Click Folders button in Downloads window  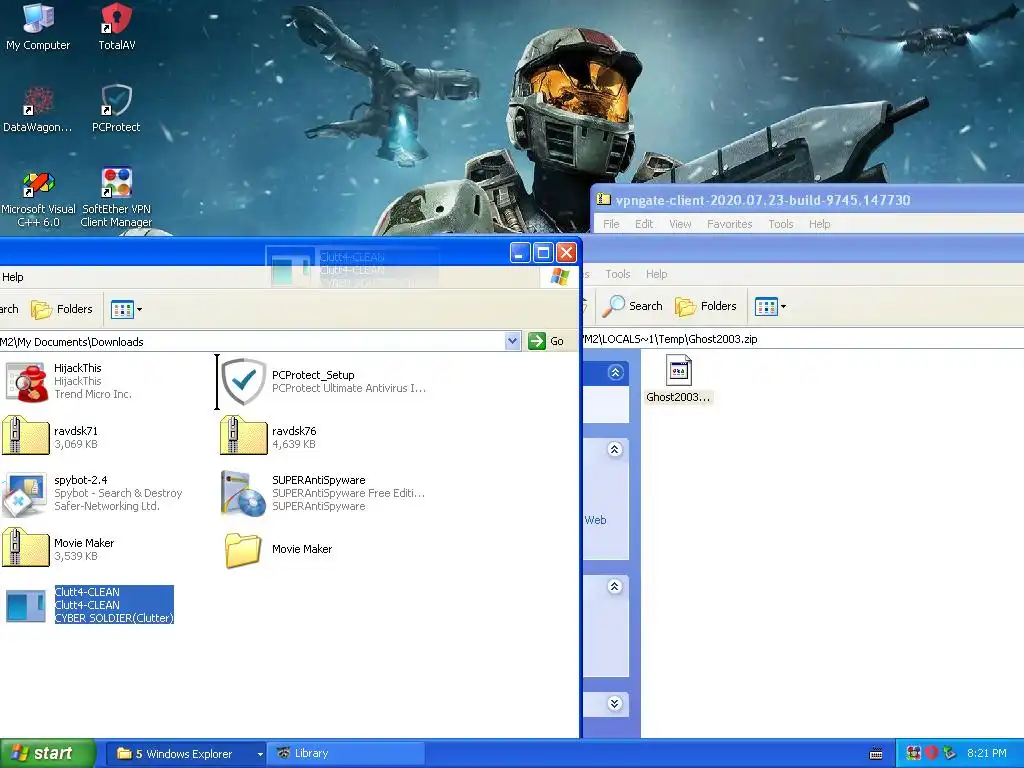tap(63, 309)
